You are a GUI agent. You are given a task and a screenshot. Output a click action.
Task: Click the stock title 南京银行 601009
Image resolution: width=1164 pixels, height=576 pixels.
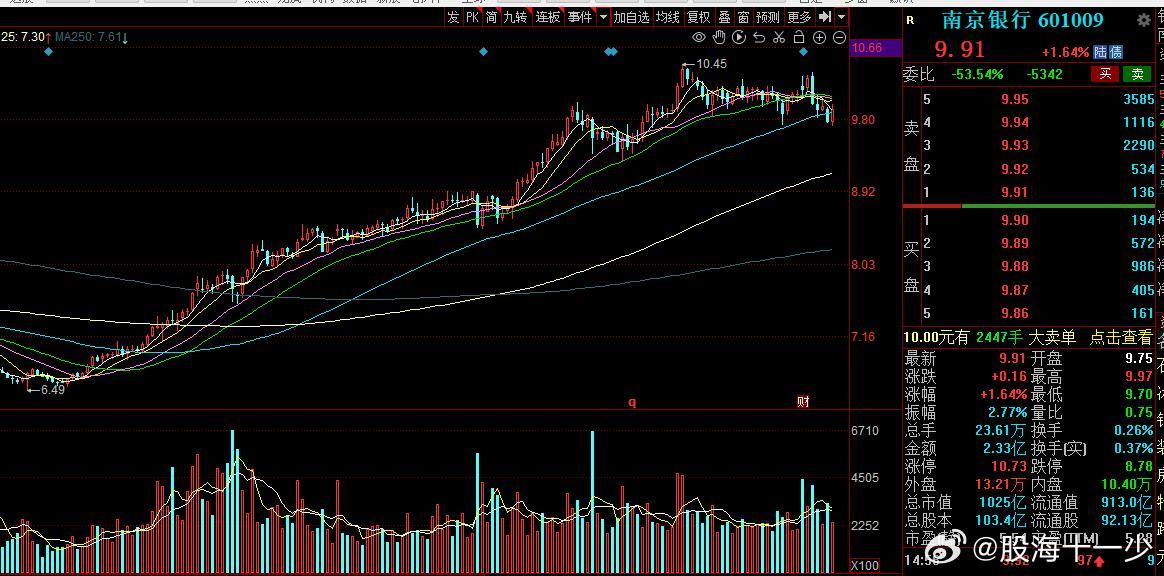[1022, 20]
